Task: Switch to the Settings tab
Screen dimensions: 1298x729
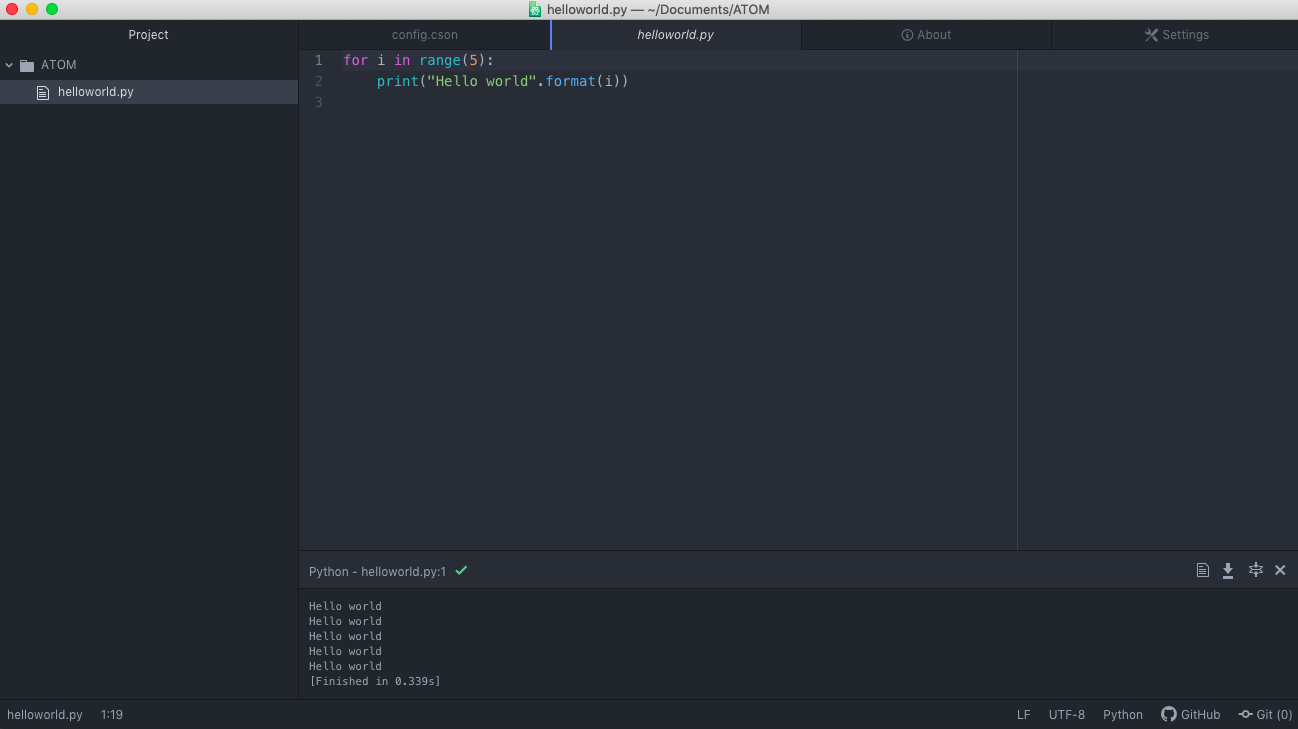Action: click(1176, 35)
